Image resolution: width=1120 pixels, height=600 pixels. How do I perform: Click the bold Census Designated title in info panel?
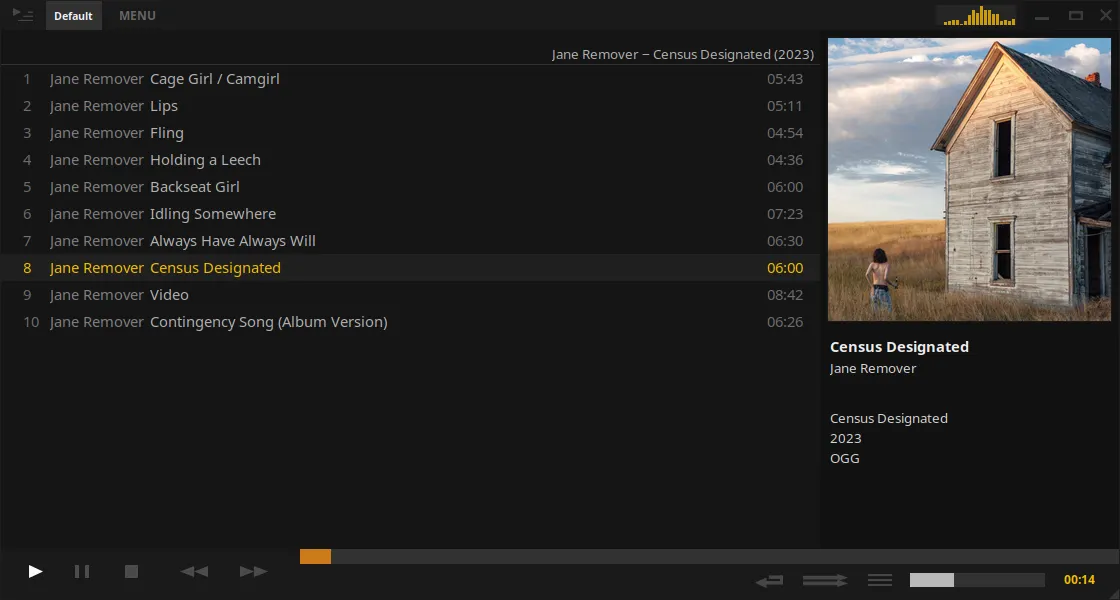[899, 347]
